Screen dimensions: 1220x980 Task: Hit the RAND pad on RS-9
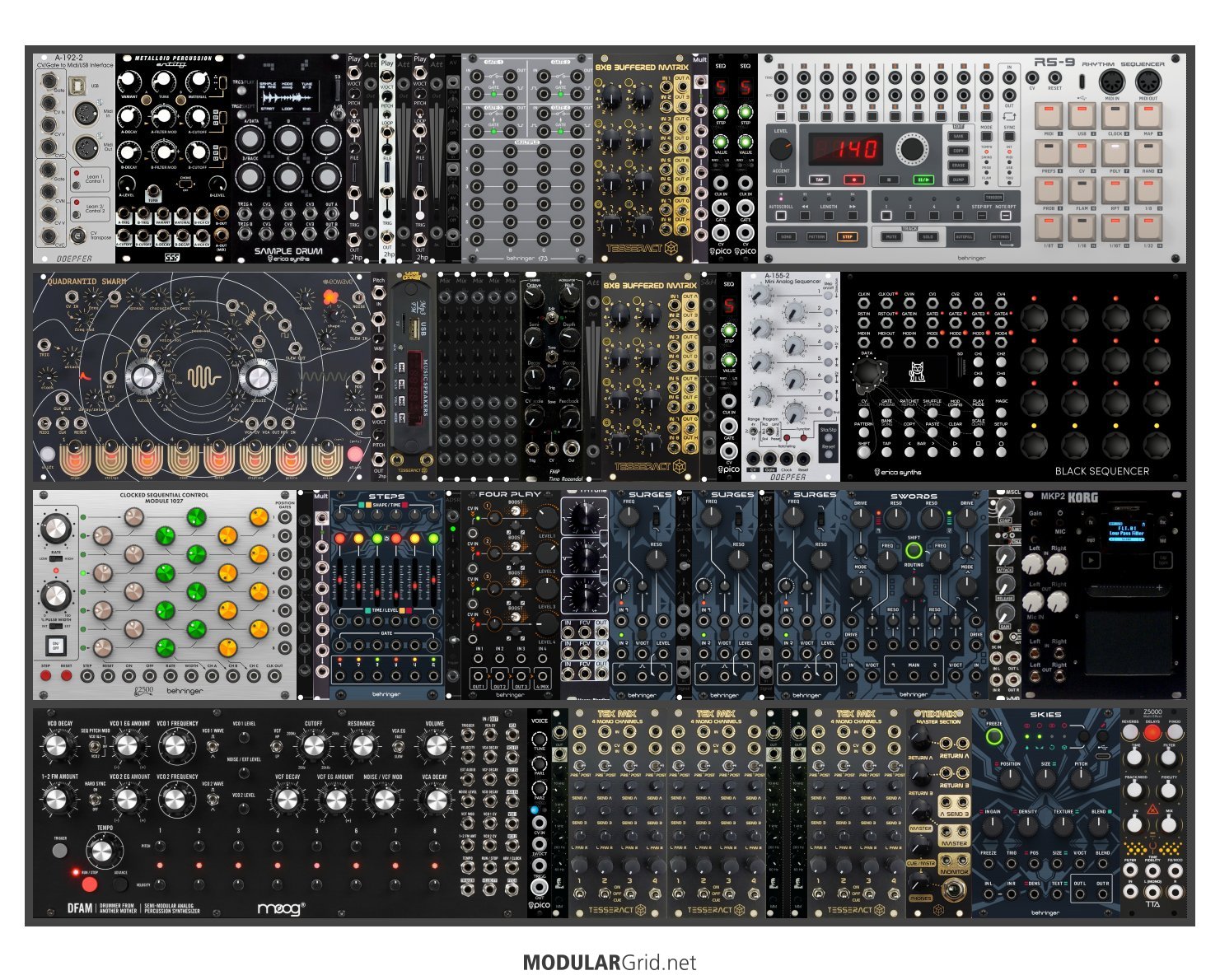pyautogui.click(x=1148, y=153)
